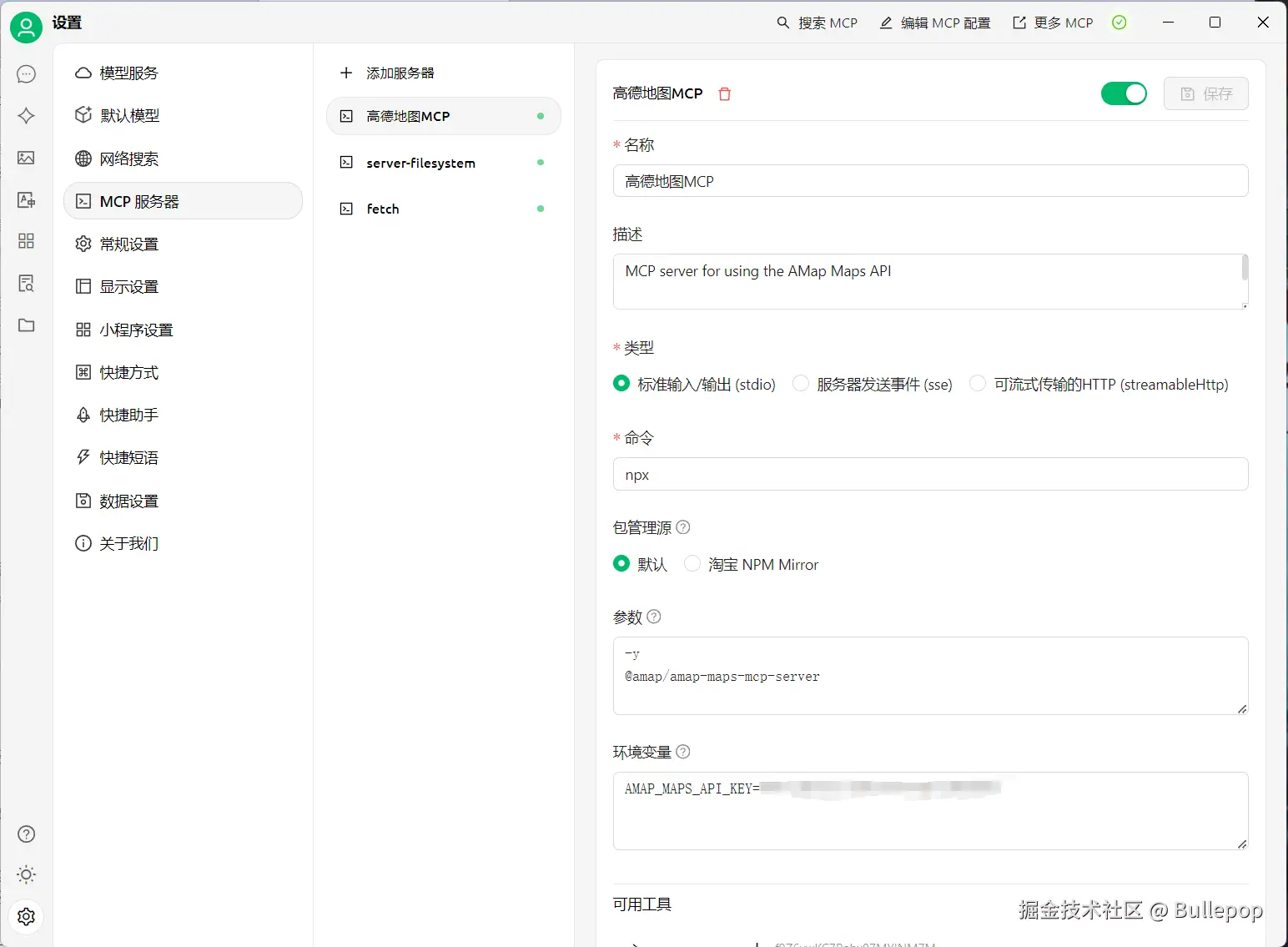Click the 命令 input field containing npx
Image resolution: width=1288 pixels, height=947 pixels.
(x=929, y=474)
